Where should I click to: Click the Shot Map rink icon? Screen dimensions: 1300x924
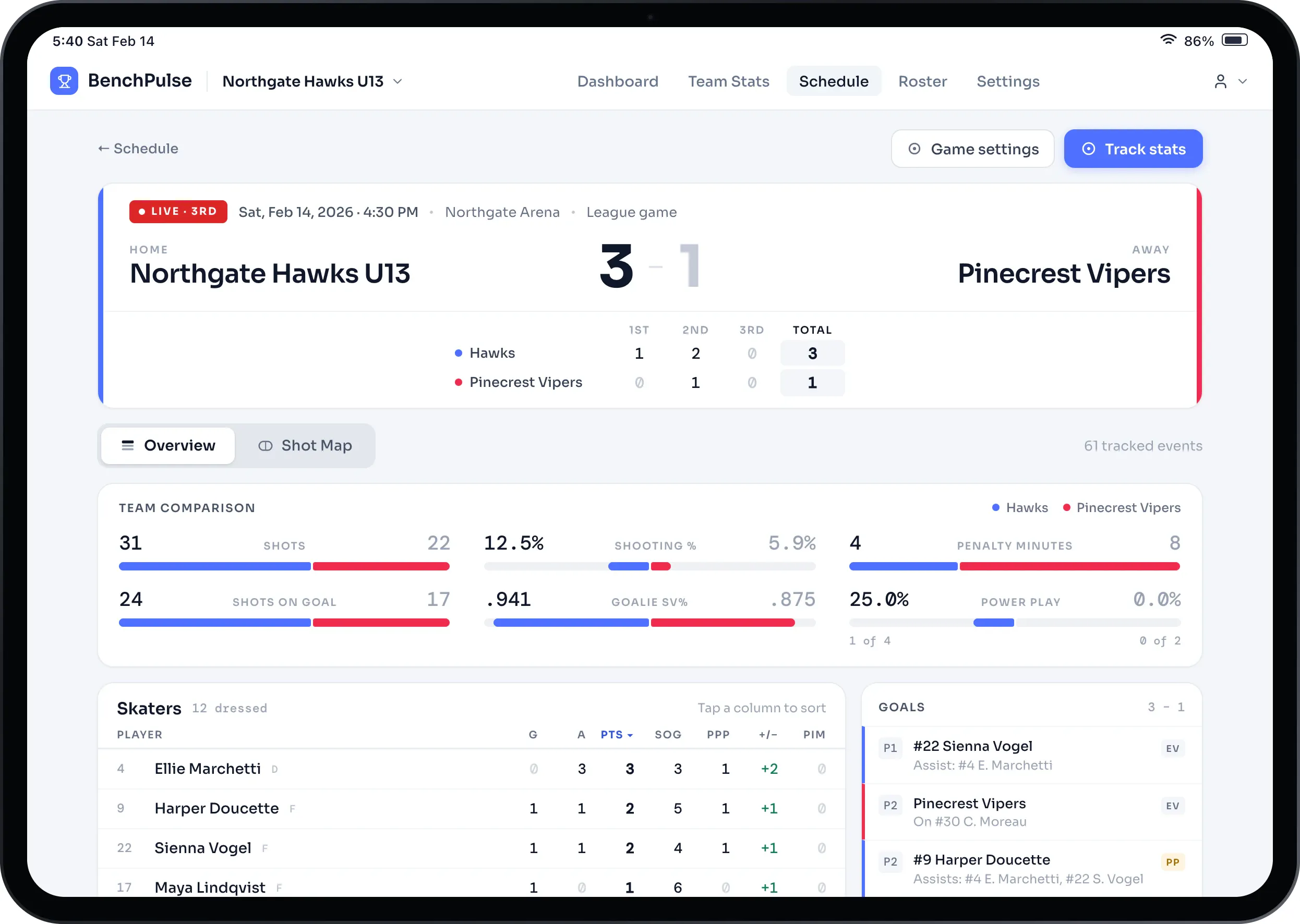click(265, 445)
